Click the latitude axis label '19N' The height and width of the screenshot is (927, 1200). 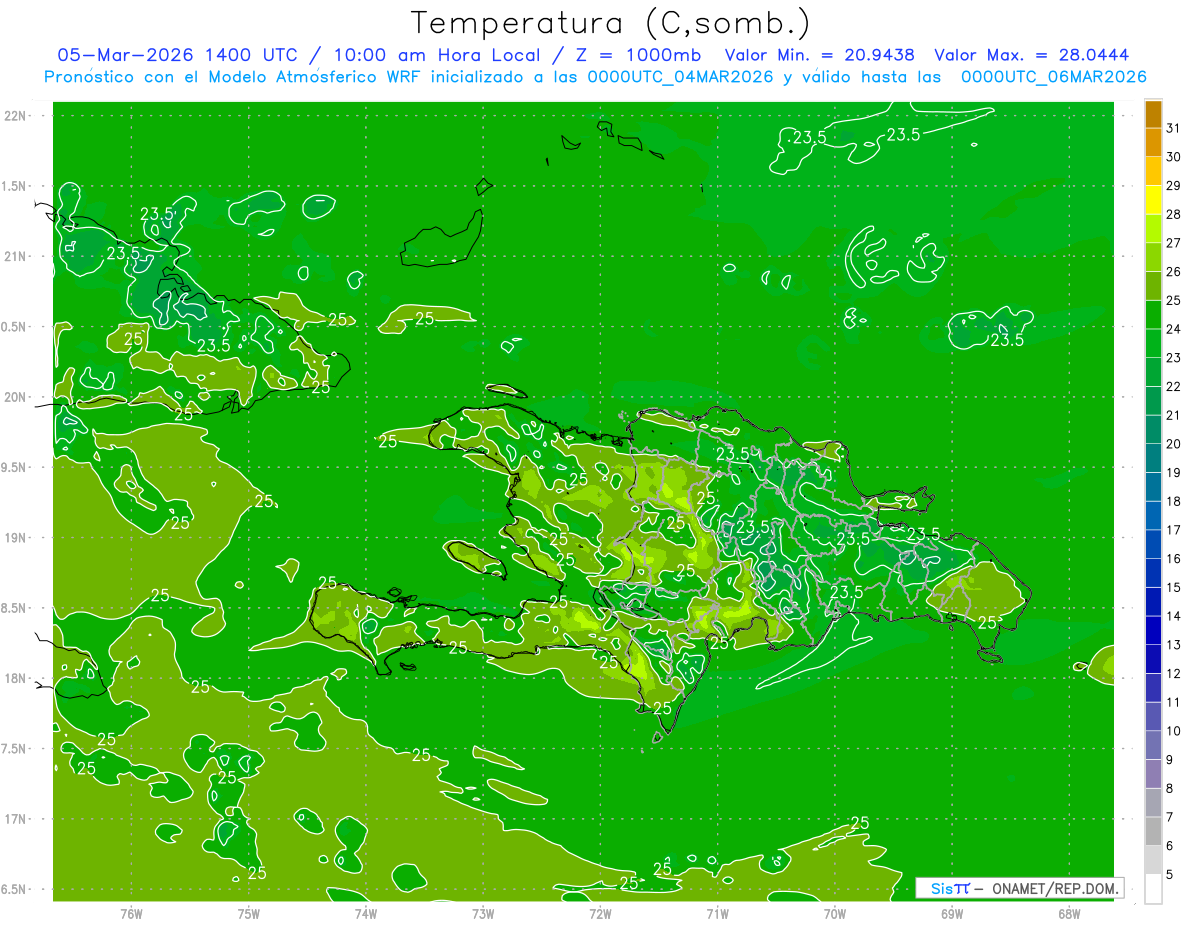[x=17, y=537]
